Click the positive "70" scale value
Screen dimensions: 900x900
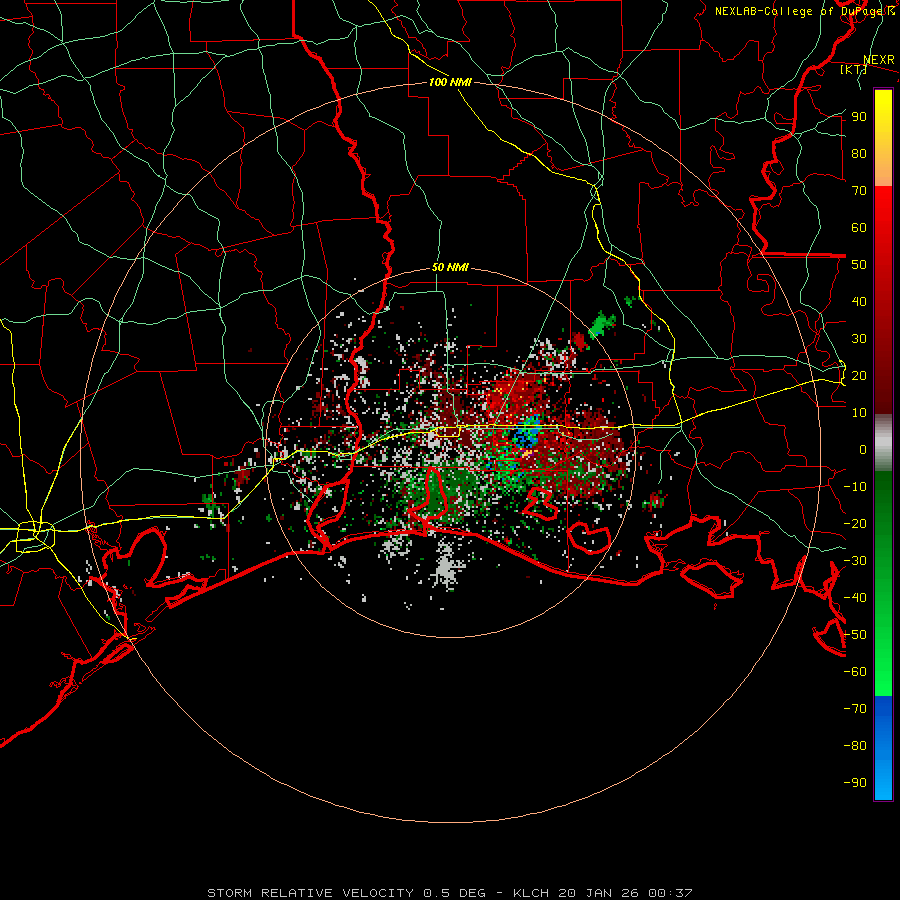click(x=859, y=191)
